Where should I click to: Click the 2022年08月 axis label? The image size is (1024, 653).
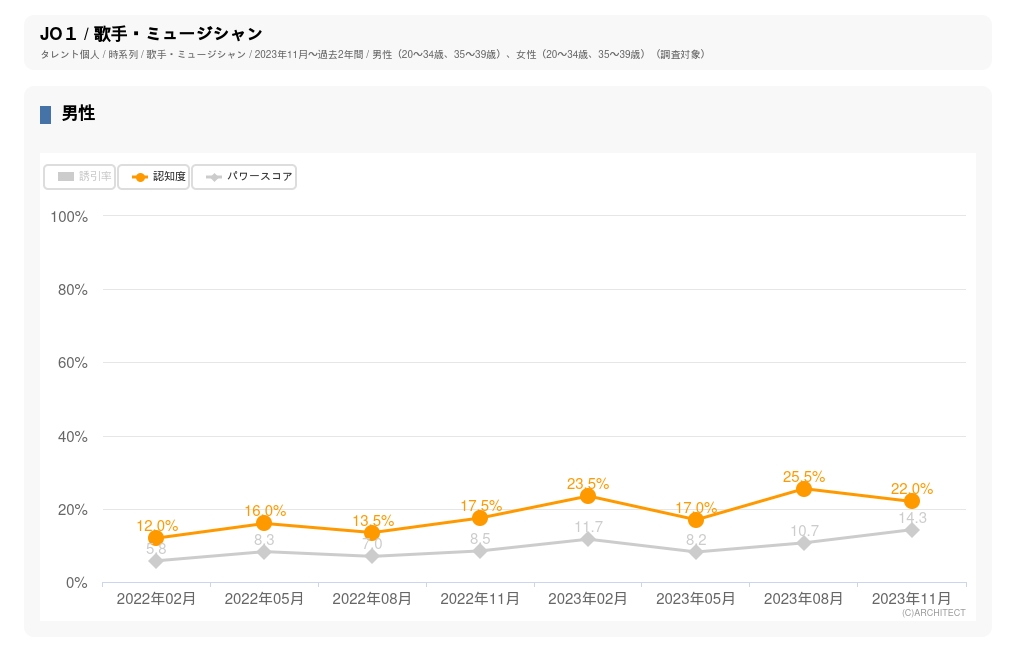click(x=372, y=599)
